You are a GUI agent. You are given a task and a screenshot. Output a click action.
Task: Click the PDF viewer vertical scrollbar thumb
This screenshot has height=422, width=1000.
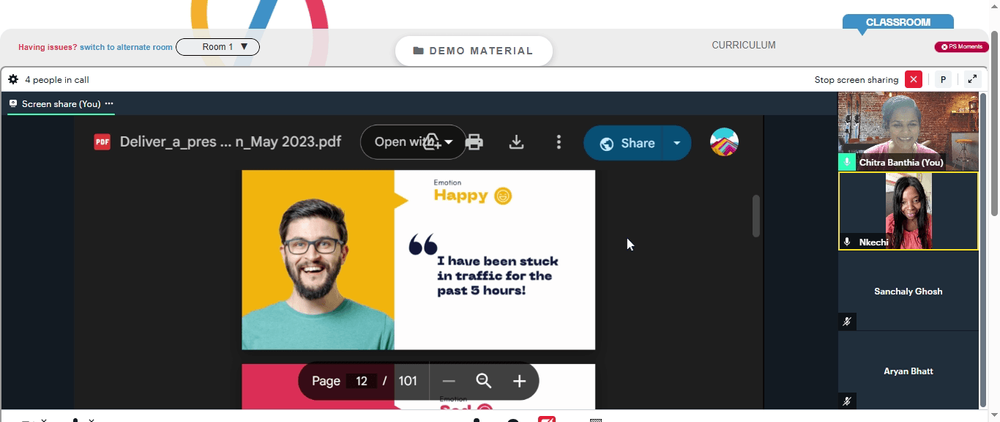pos(756,216)
